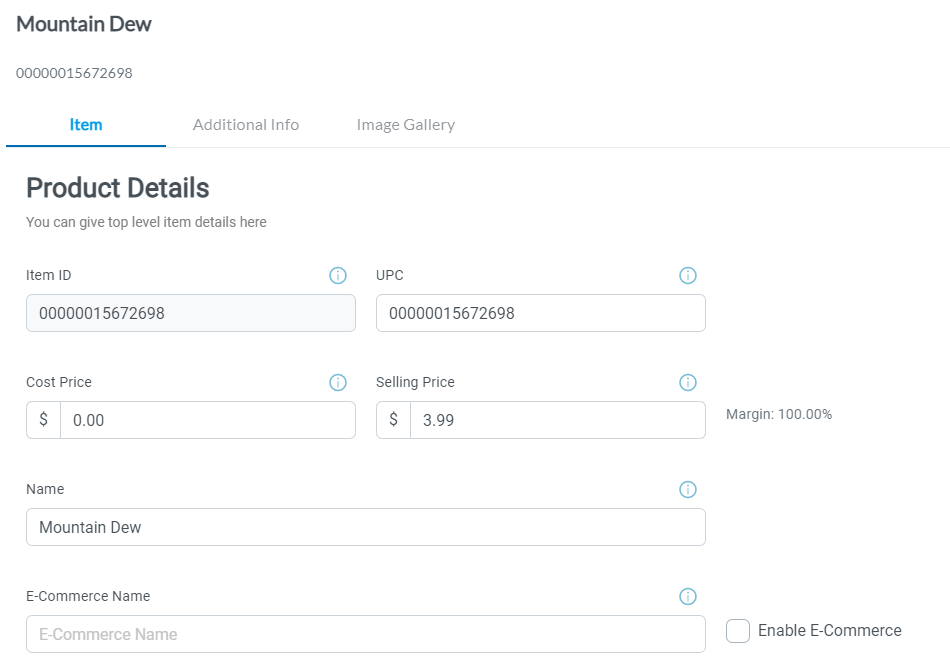This screenshot has height=668, width=950.
Task: Open the UPC info icon
Action: (x=688, y=276)
